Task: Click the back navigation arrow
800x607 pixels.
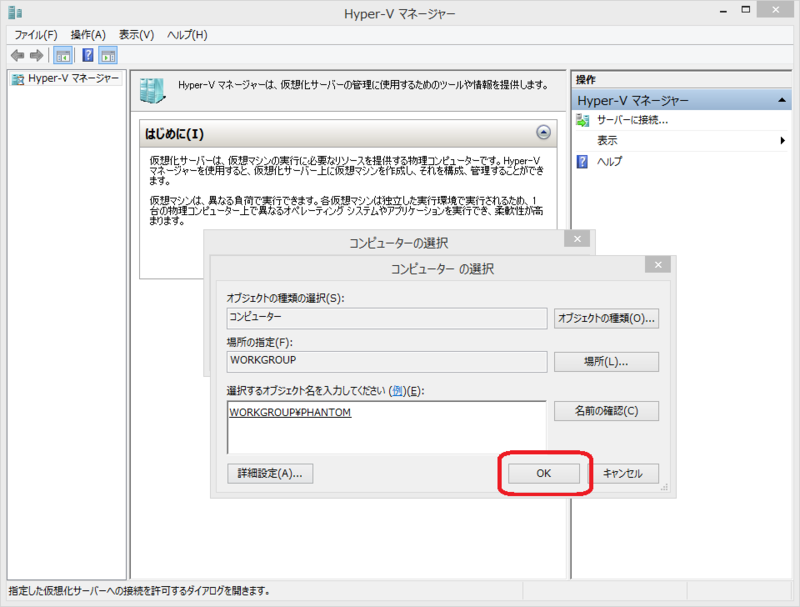Action: [15, 56]
